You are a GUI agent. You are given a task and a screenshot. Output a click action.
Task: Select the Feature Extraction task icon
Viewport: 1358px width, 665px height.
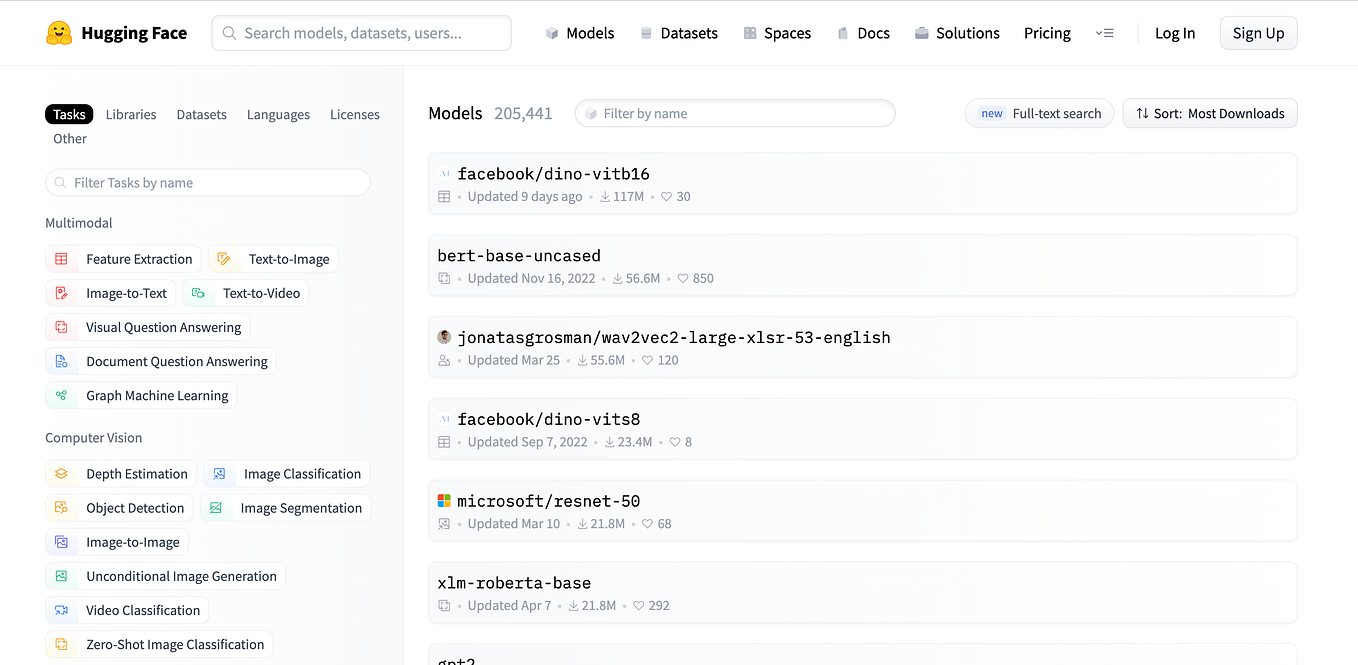tap(61, 258)
